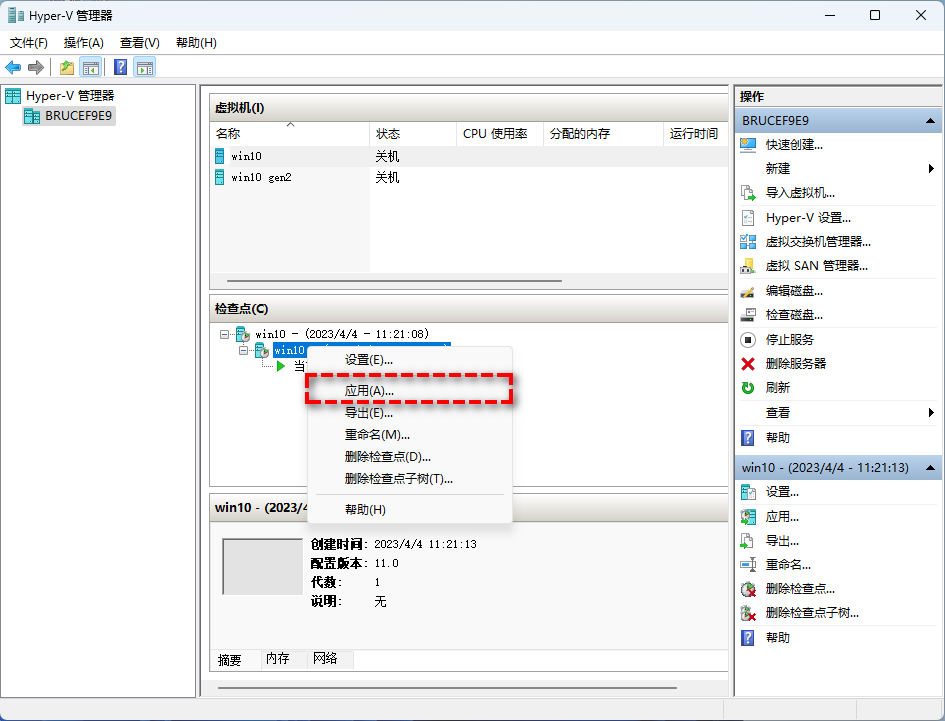Collapse the win10 11:21:08 checkpoint tree node
This screenshot has height=721, width=945.
point(224,334)
